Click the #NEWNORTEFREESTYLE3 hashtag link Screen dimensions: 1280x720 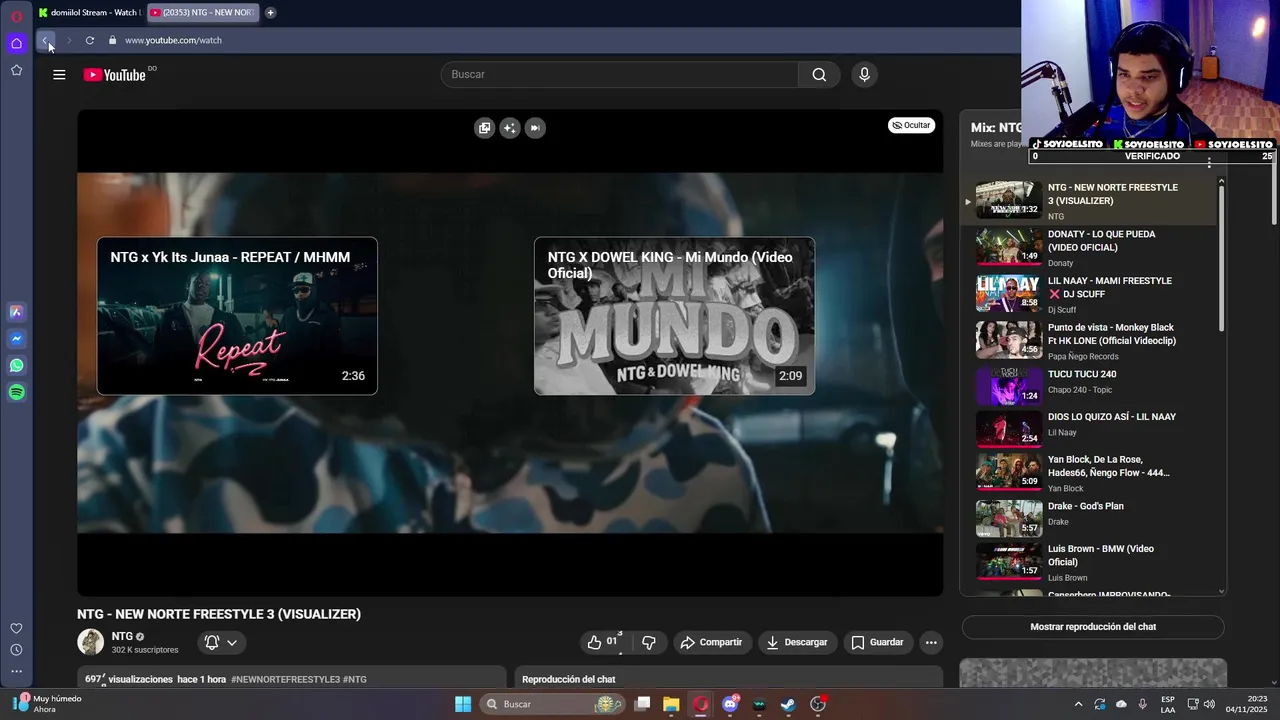[285, 679]
